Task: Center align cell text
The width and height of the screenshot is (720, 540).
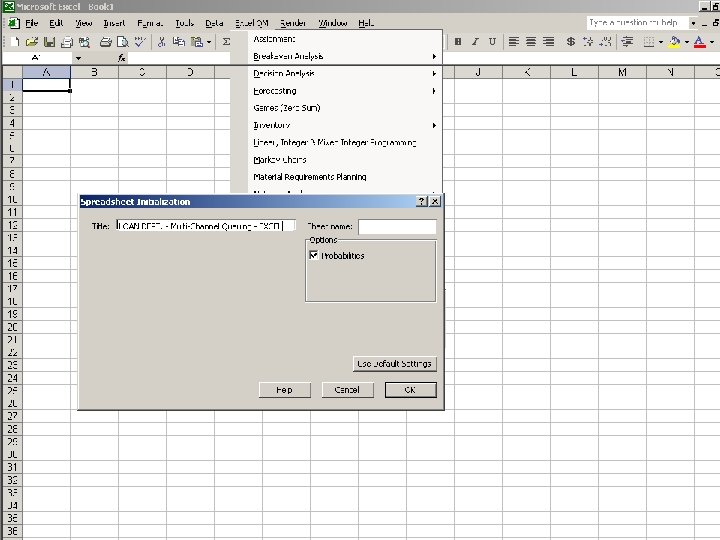Action: tap(531, 42)
